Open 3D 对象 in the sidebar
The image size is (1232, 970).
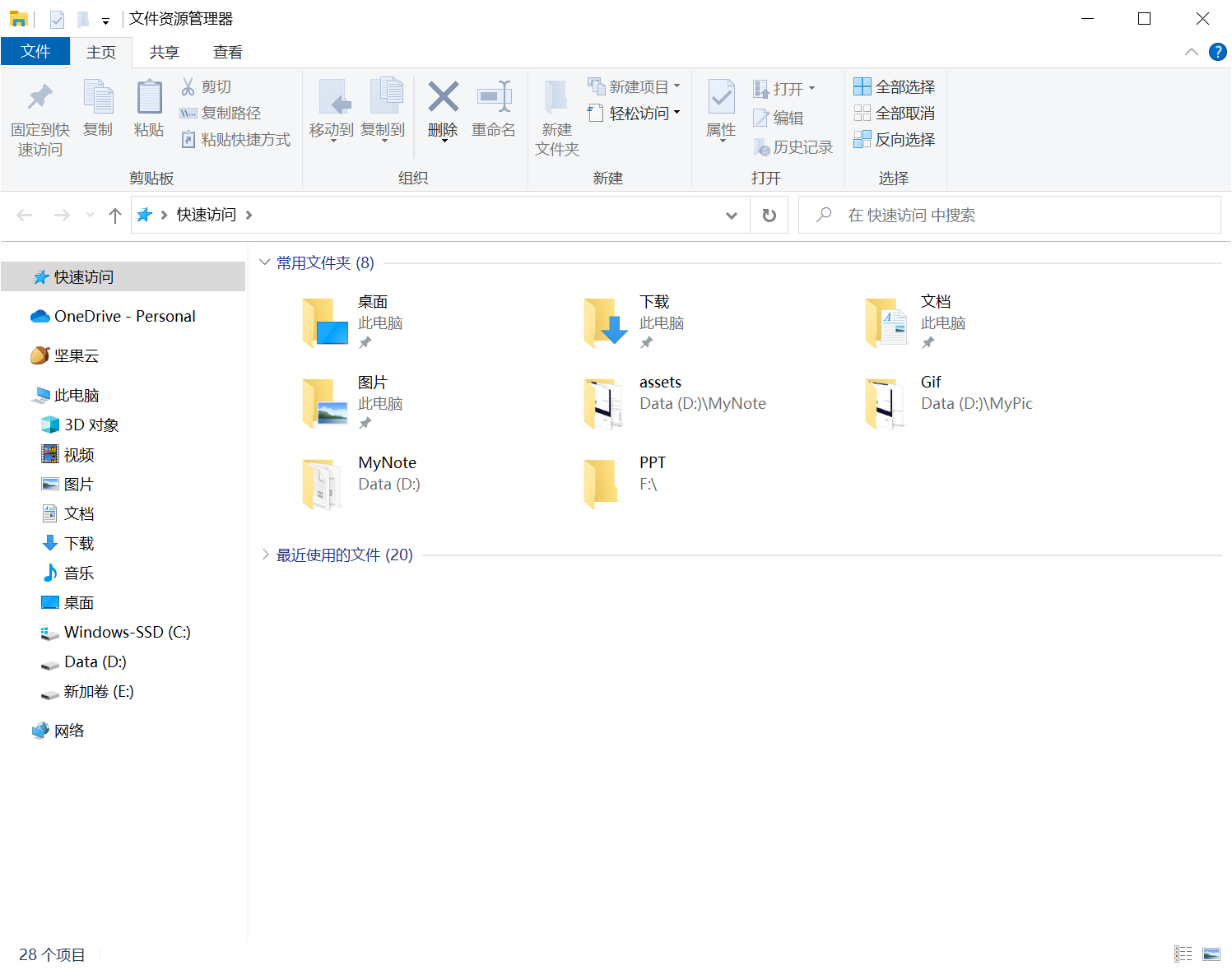123,425
